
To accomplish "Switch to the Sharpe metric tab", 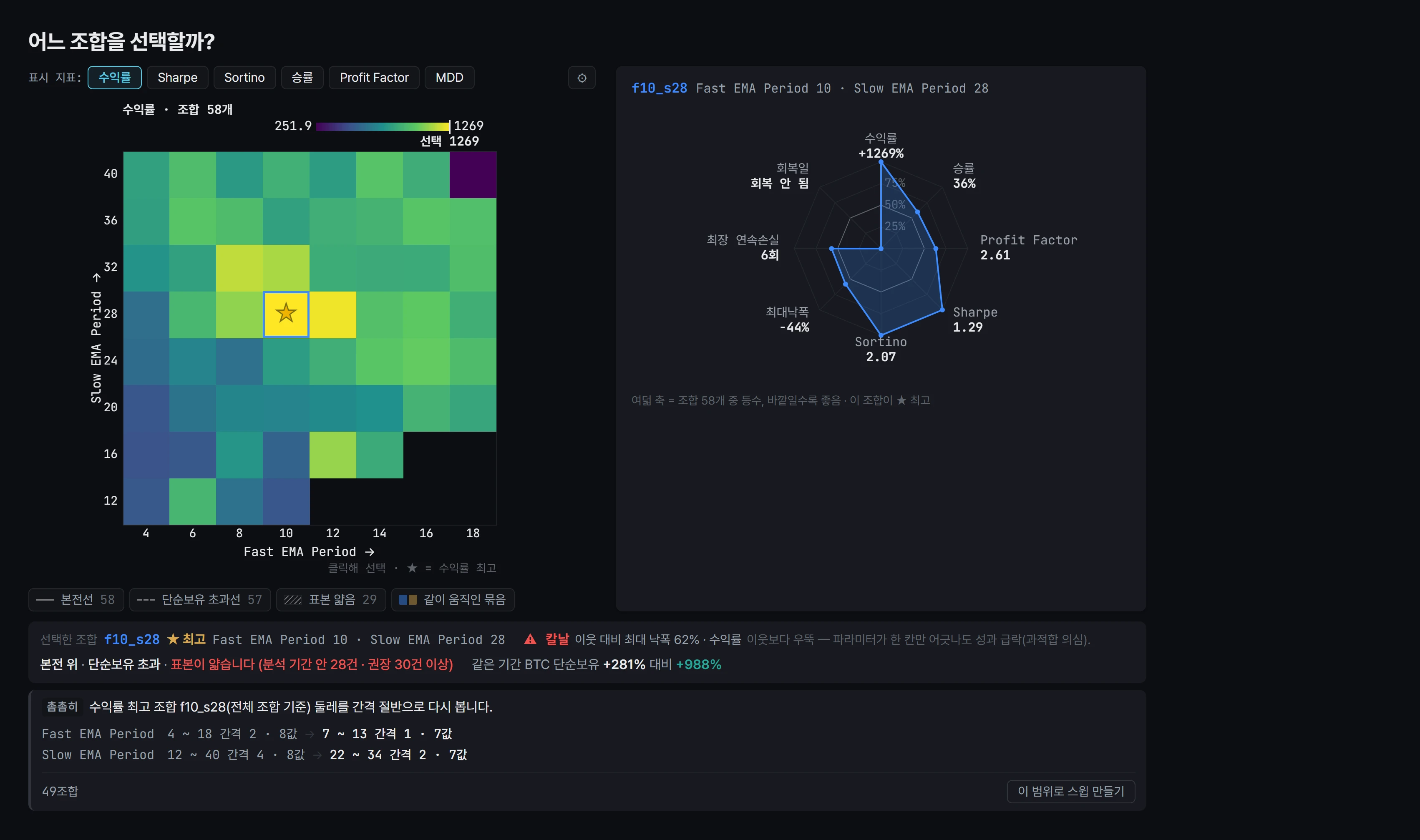I will tap(177, 78).
